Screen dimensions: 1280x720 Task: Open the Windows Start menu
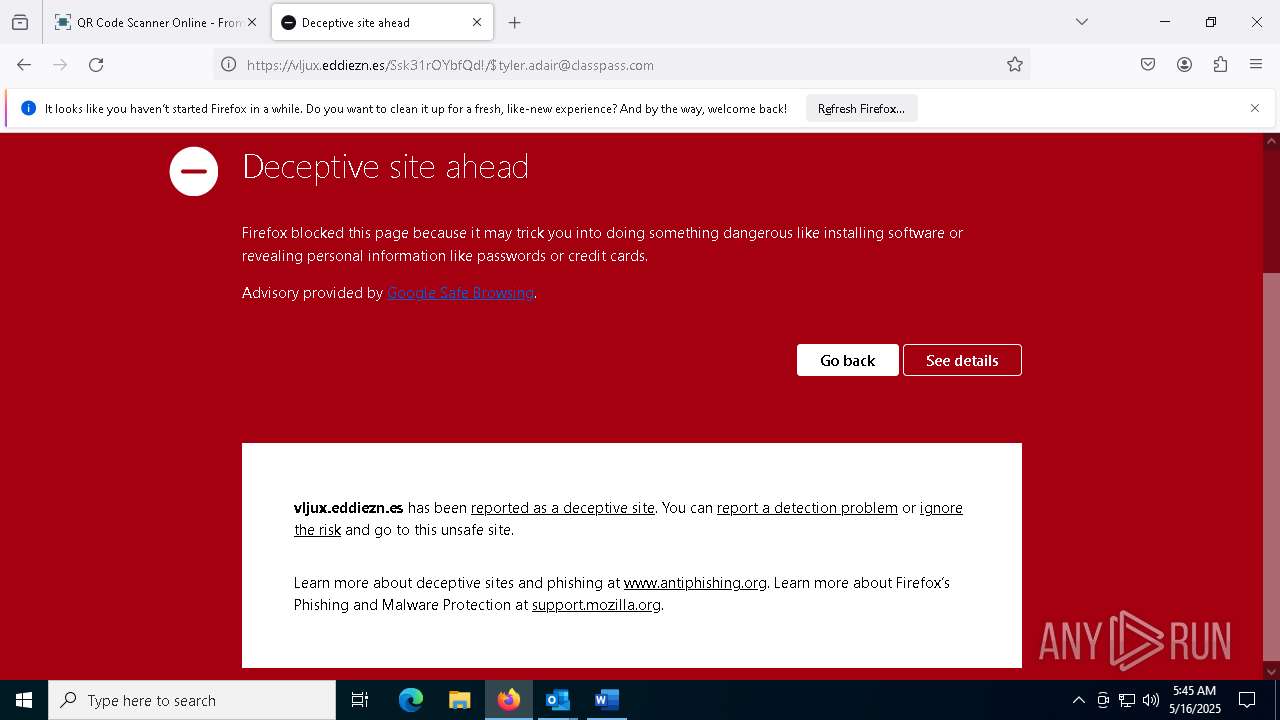click(x=24, y=700)
